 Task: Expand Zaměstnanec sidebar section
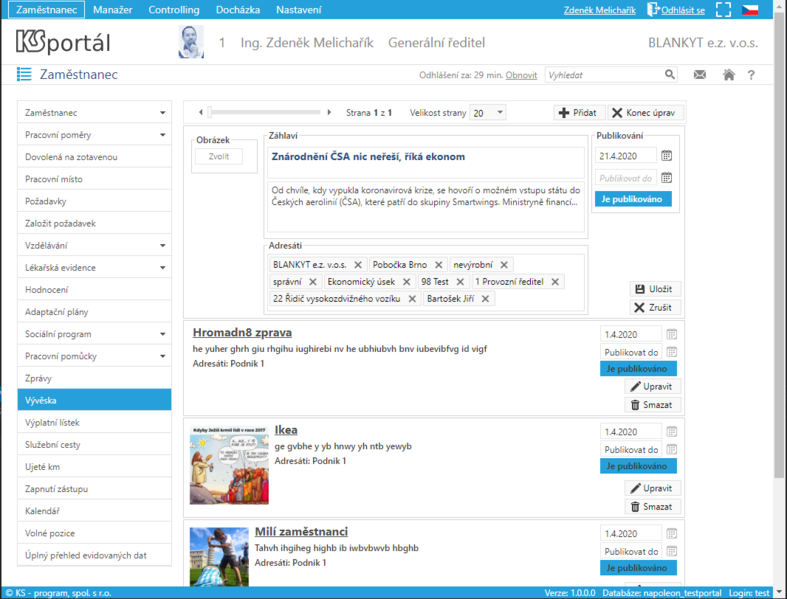[x=163, y=113]
